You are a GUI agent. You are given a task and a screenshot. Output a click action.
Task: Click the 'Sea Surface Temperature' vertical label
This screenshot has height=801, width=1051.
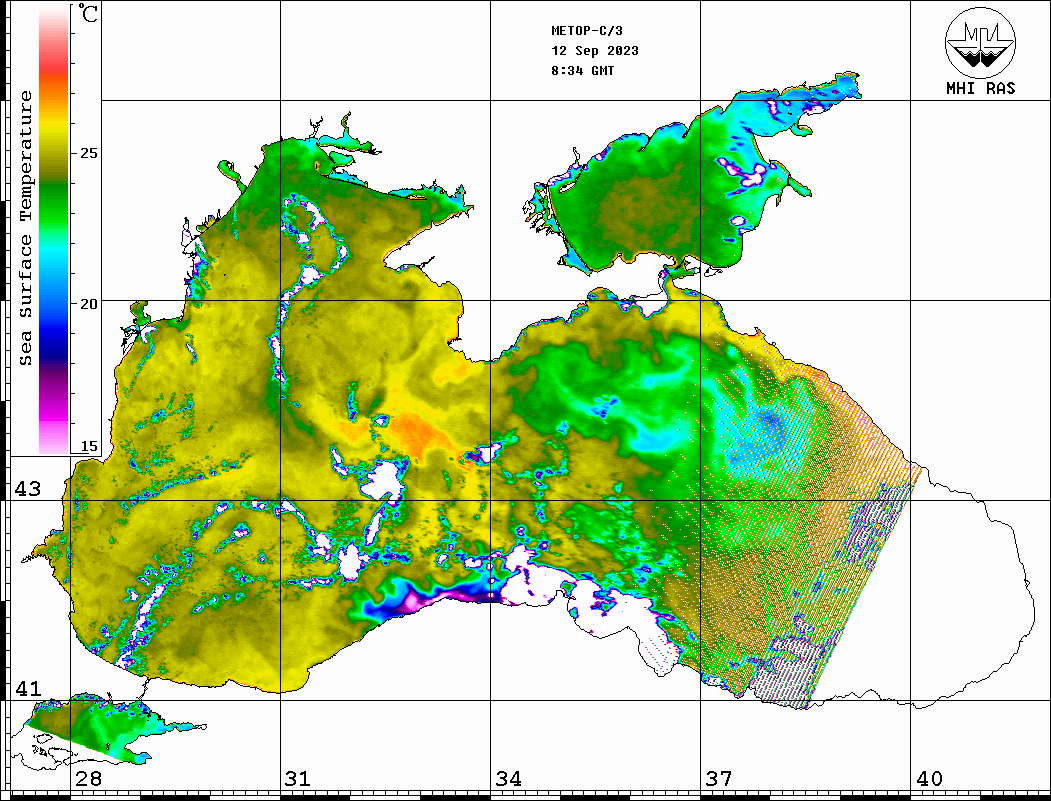(25, 228)
